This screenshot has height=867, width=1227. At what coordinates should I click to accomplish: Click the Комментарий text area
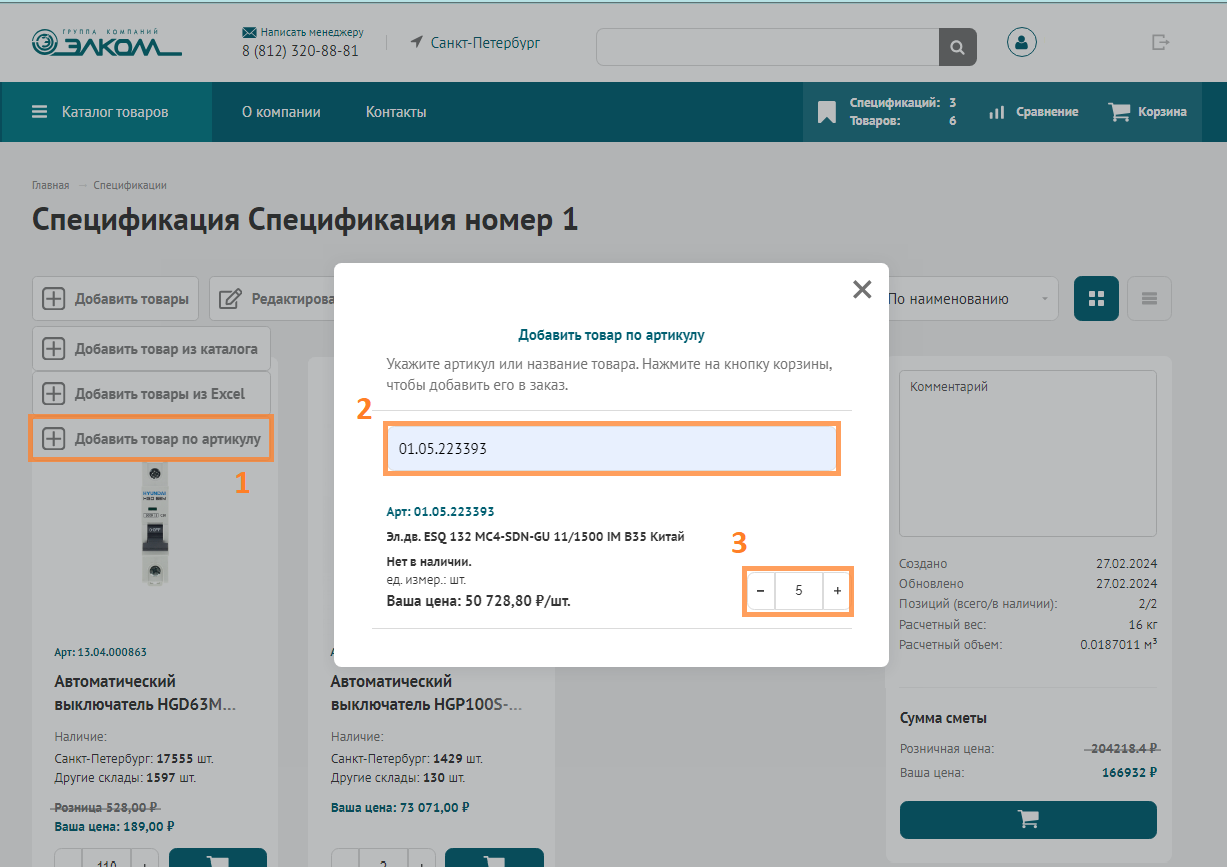pyautogui.click(x=1027, y=454)
